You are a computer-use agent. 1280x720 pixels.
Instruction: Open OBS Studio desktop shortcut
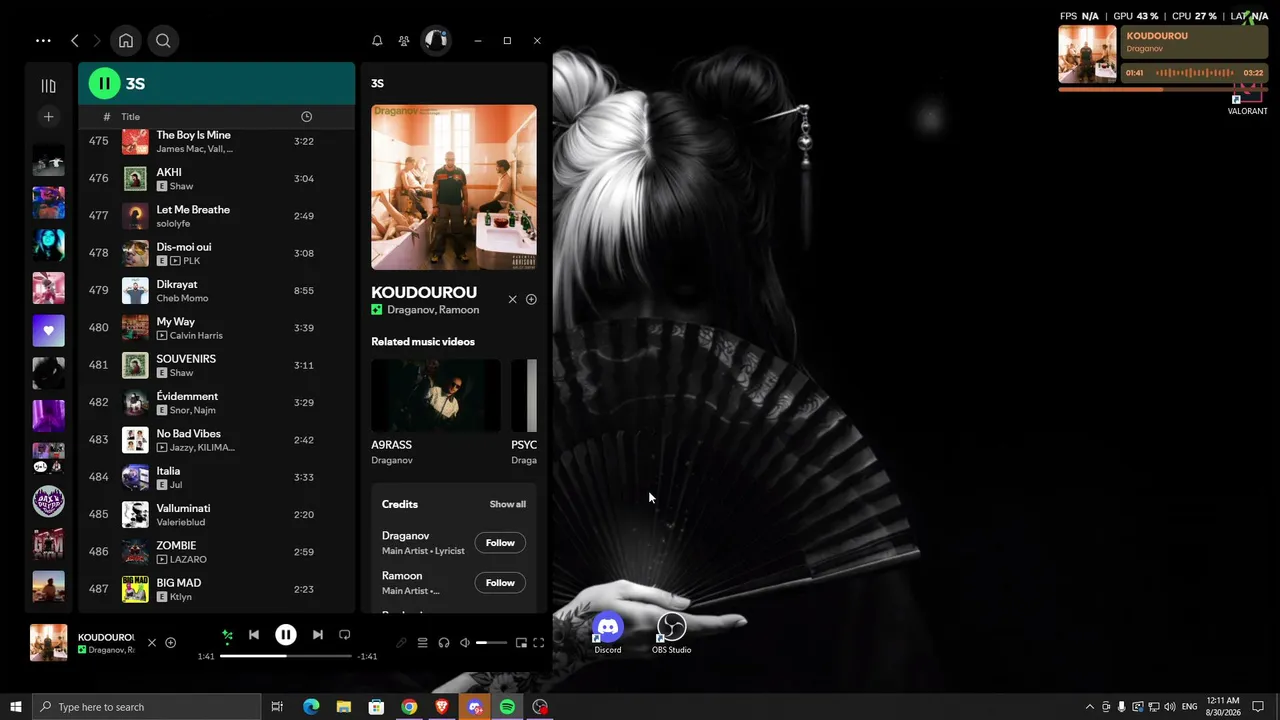[x=671, y=634]
